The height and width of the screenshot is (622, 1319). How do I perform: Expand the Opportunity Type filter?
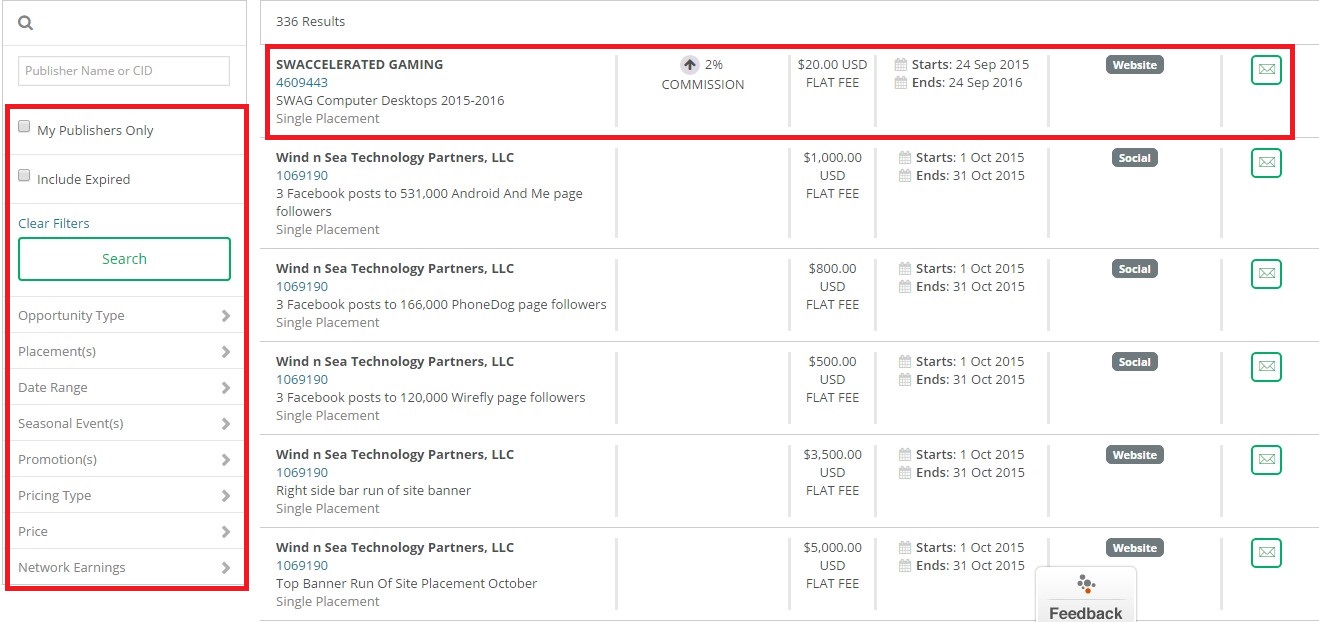[125, 315]
